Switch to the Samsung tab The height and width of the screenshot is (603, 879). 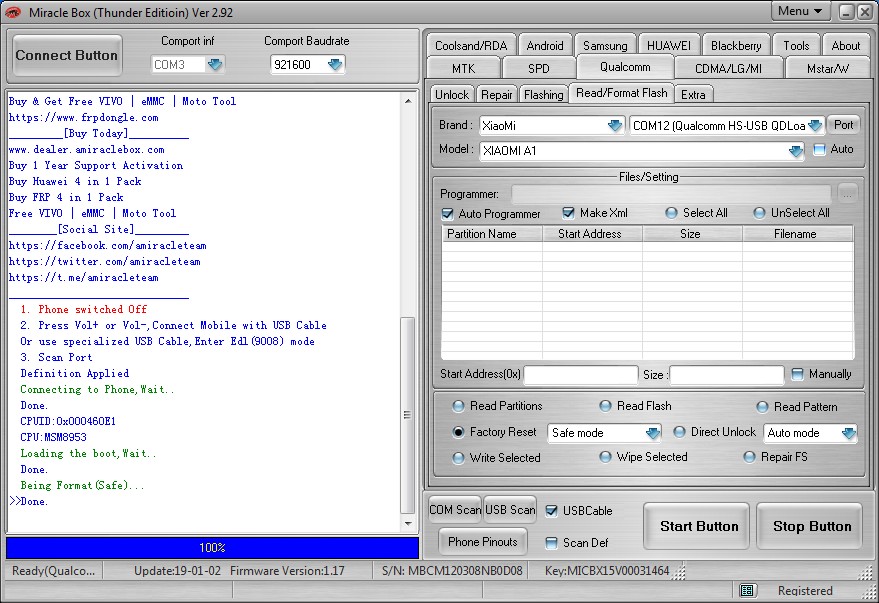(605, 45)
